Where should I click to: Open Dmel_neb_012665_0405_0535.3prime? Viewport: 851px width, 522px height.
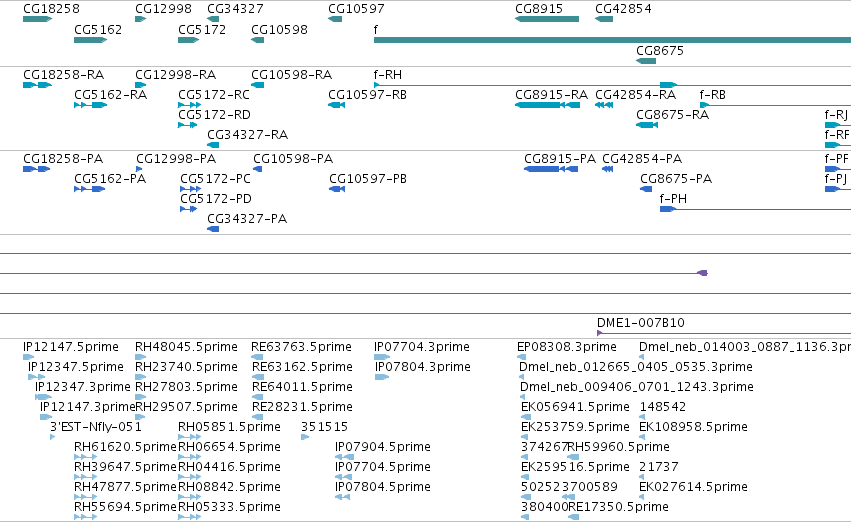click(x=636, y=366)
